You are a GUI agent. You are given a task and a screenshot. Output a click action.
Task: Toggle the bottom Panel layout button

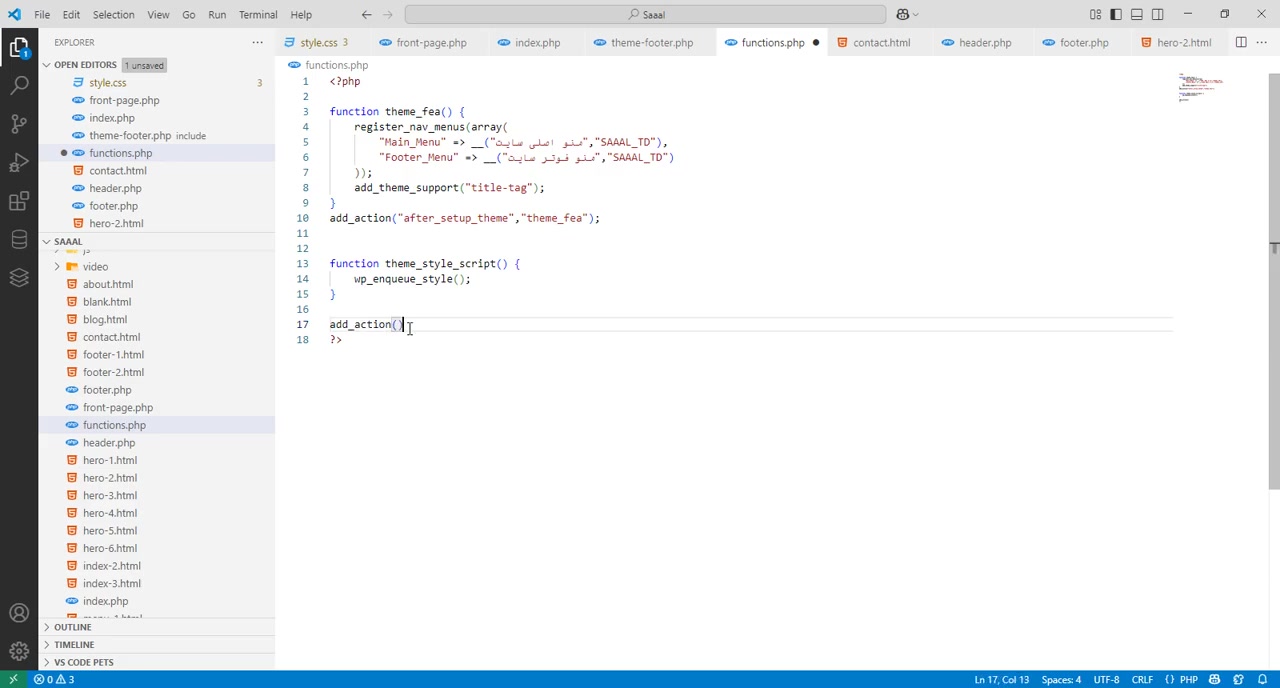coord(1137,14)
